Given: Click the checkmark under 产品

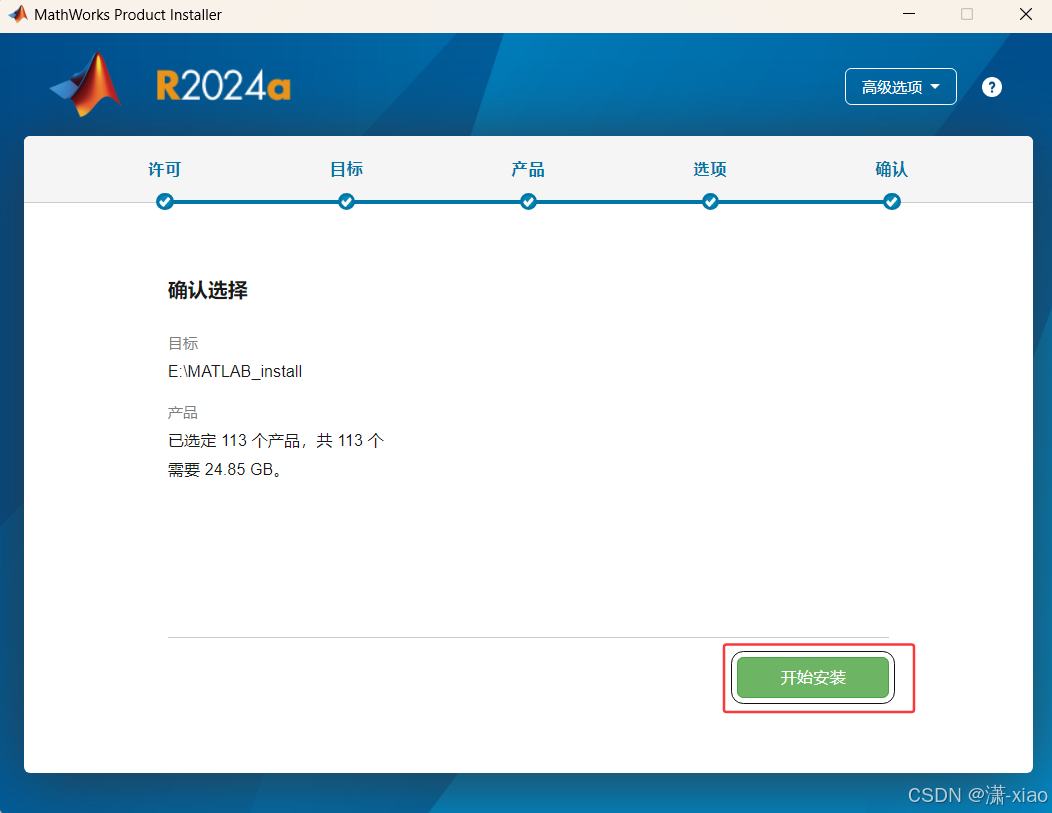Looking at the screenshot, I should (528, 201).
